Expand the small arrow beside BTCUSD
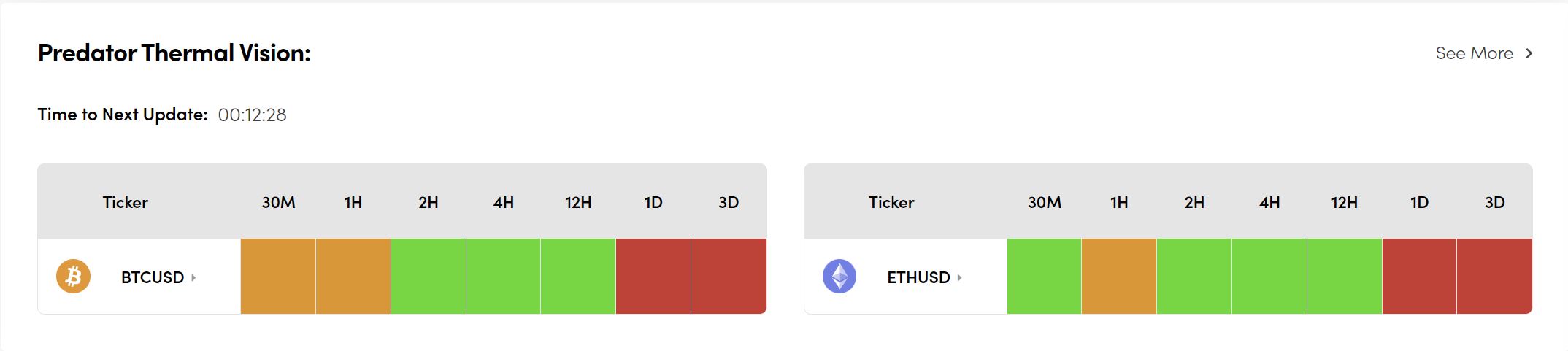The height and width of the screenshot is (351, 1568). [x=193, y=277]
